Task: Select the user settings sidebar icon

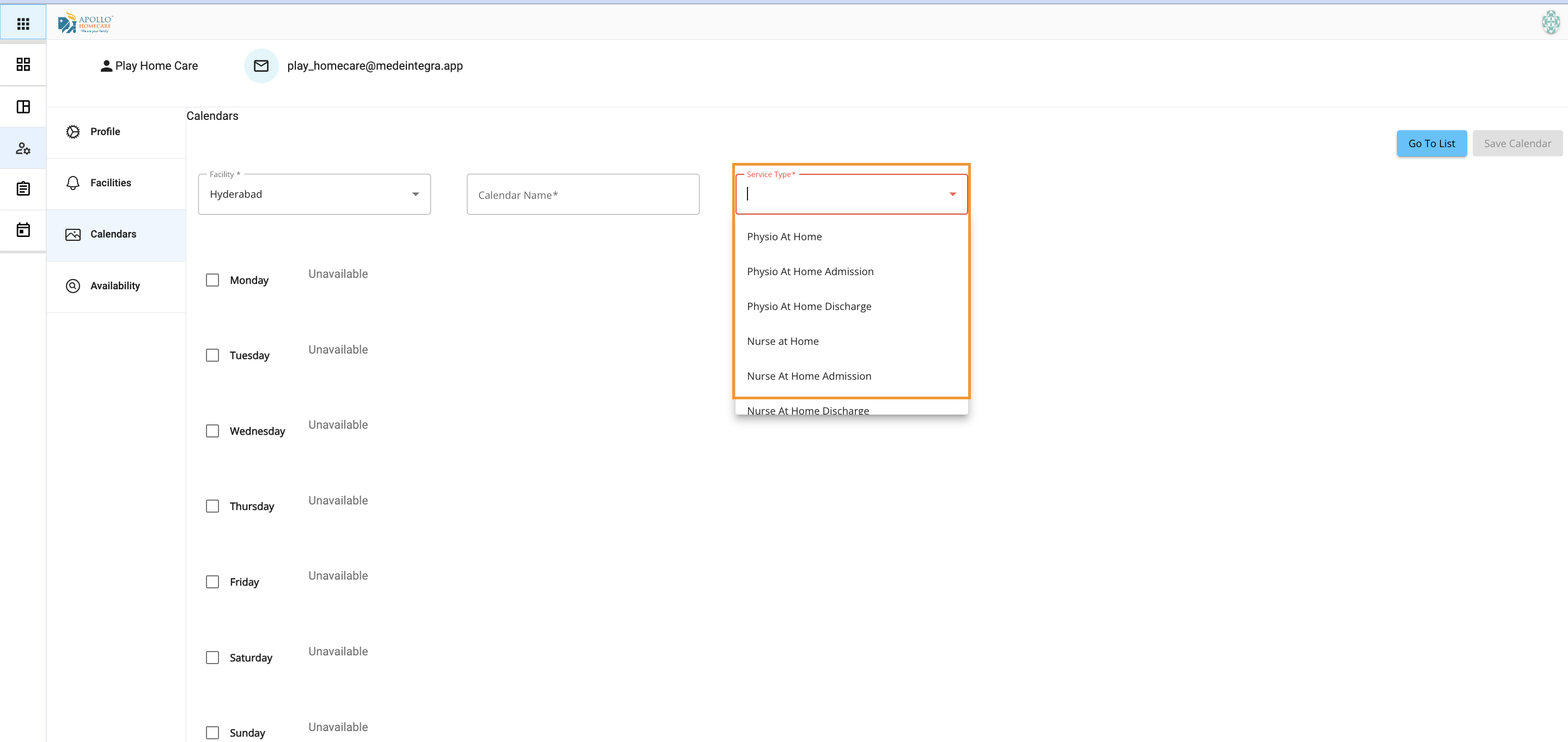Action: (x=23, y=148)
